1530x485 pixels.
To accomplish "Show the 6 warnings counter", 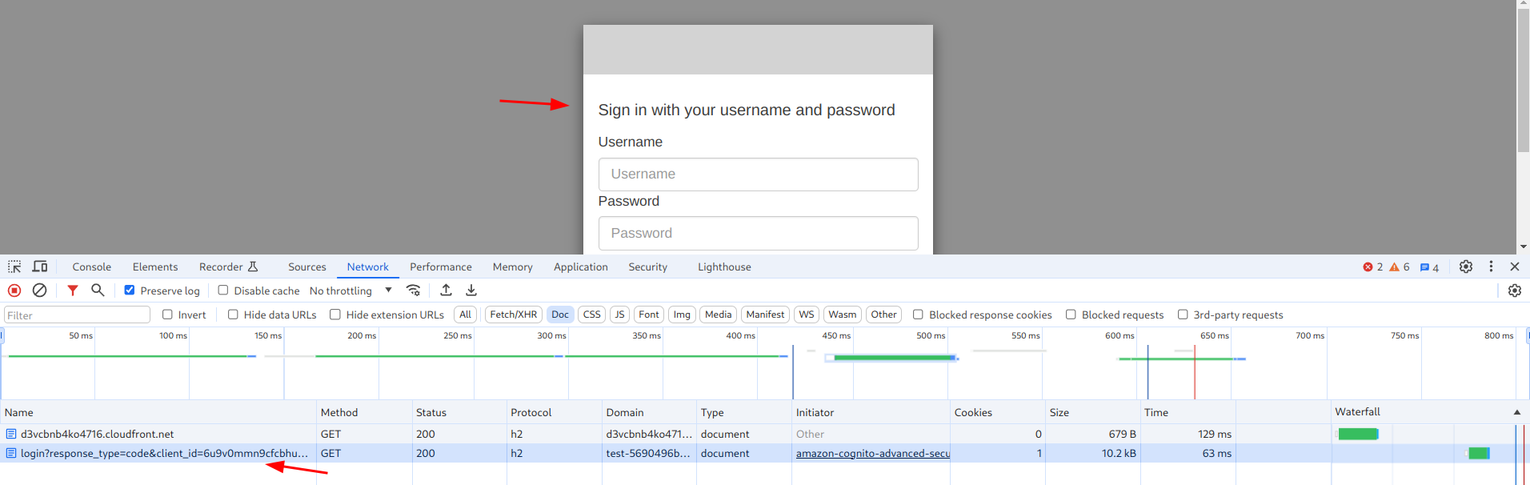I will tap(1400, 267).
